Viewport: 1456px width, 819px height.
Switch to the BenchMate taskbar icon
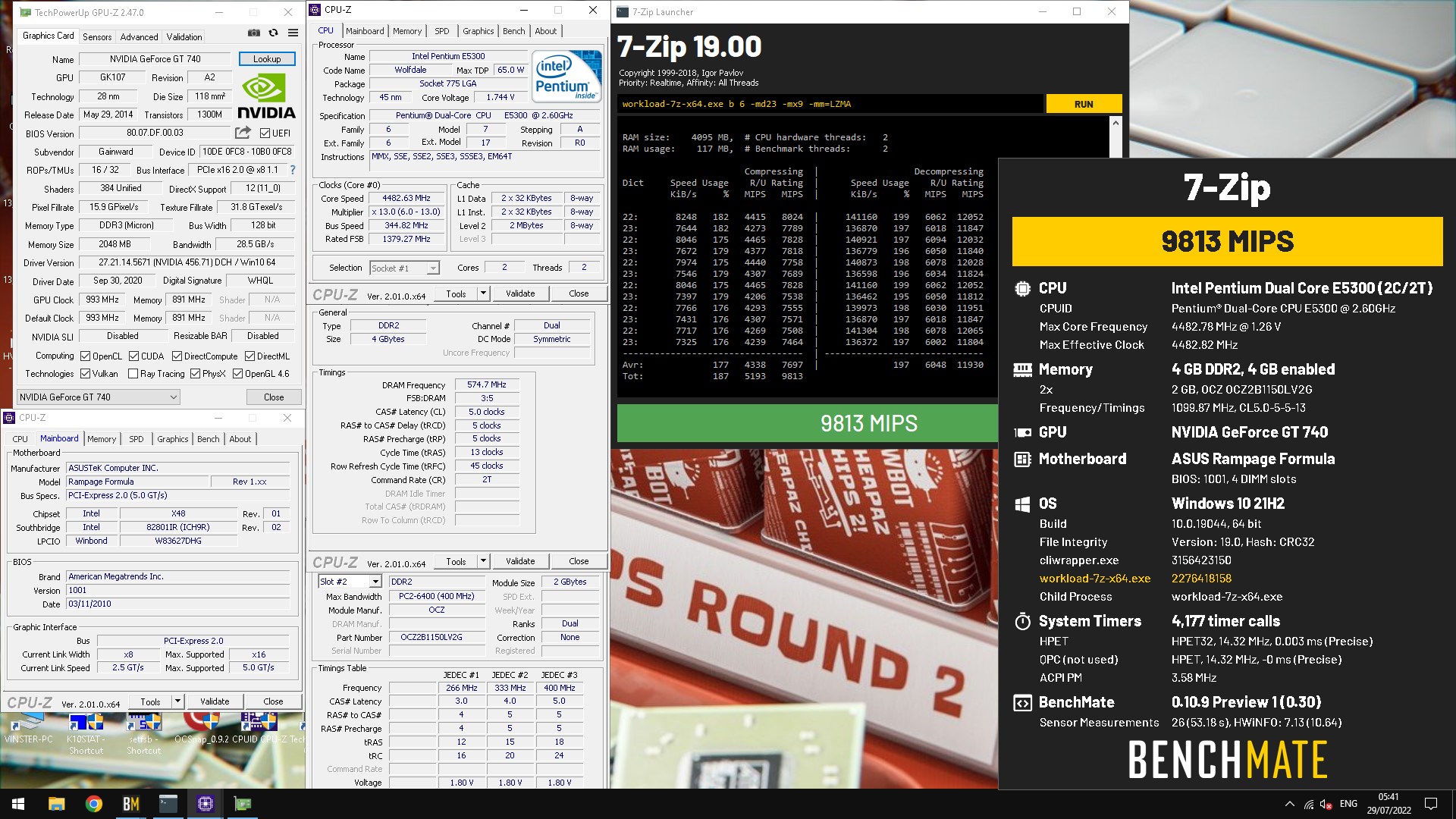[130, 804]
